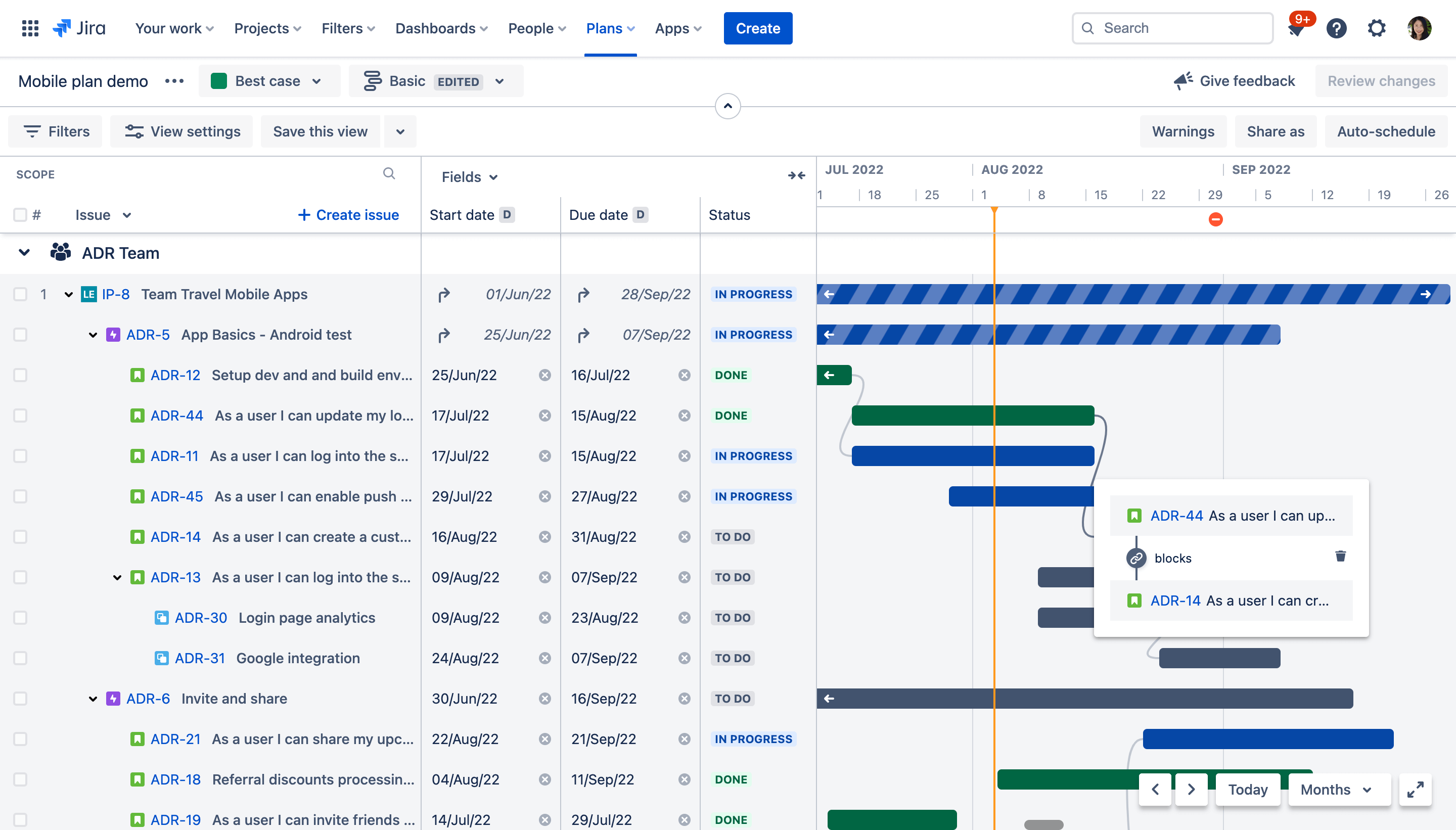Toggle checkbox for ADR-13 issue row

[20, 577]
